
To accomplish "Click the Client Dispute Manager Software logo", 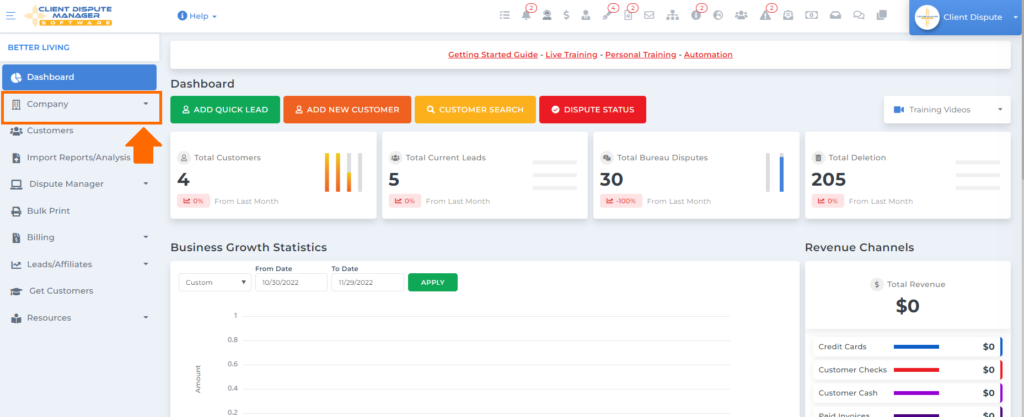I will 68,16.
